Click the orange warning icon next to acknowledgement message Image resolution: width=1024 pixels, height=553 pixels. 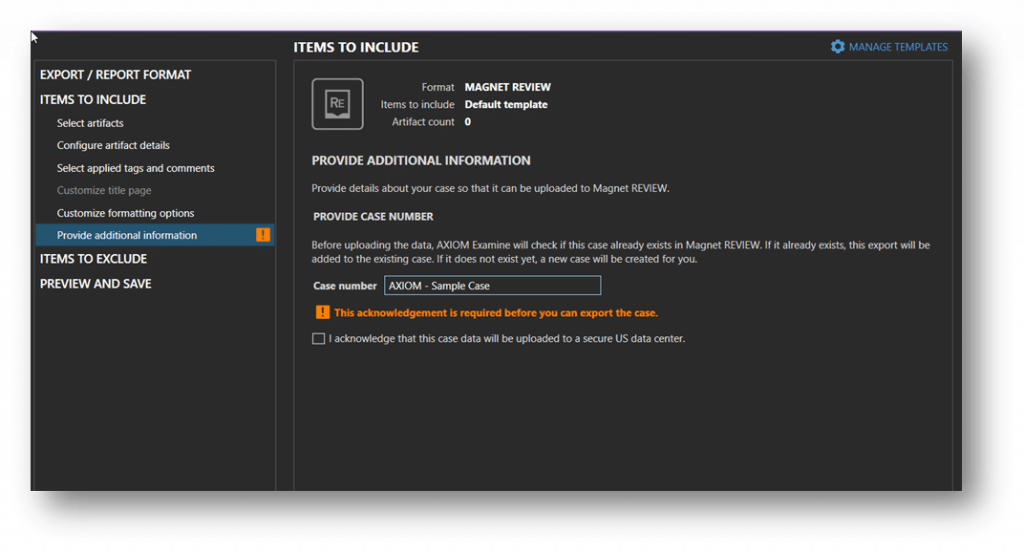click(323, 313)
